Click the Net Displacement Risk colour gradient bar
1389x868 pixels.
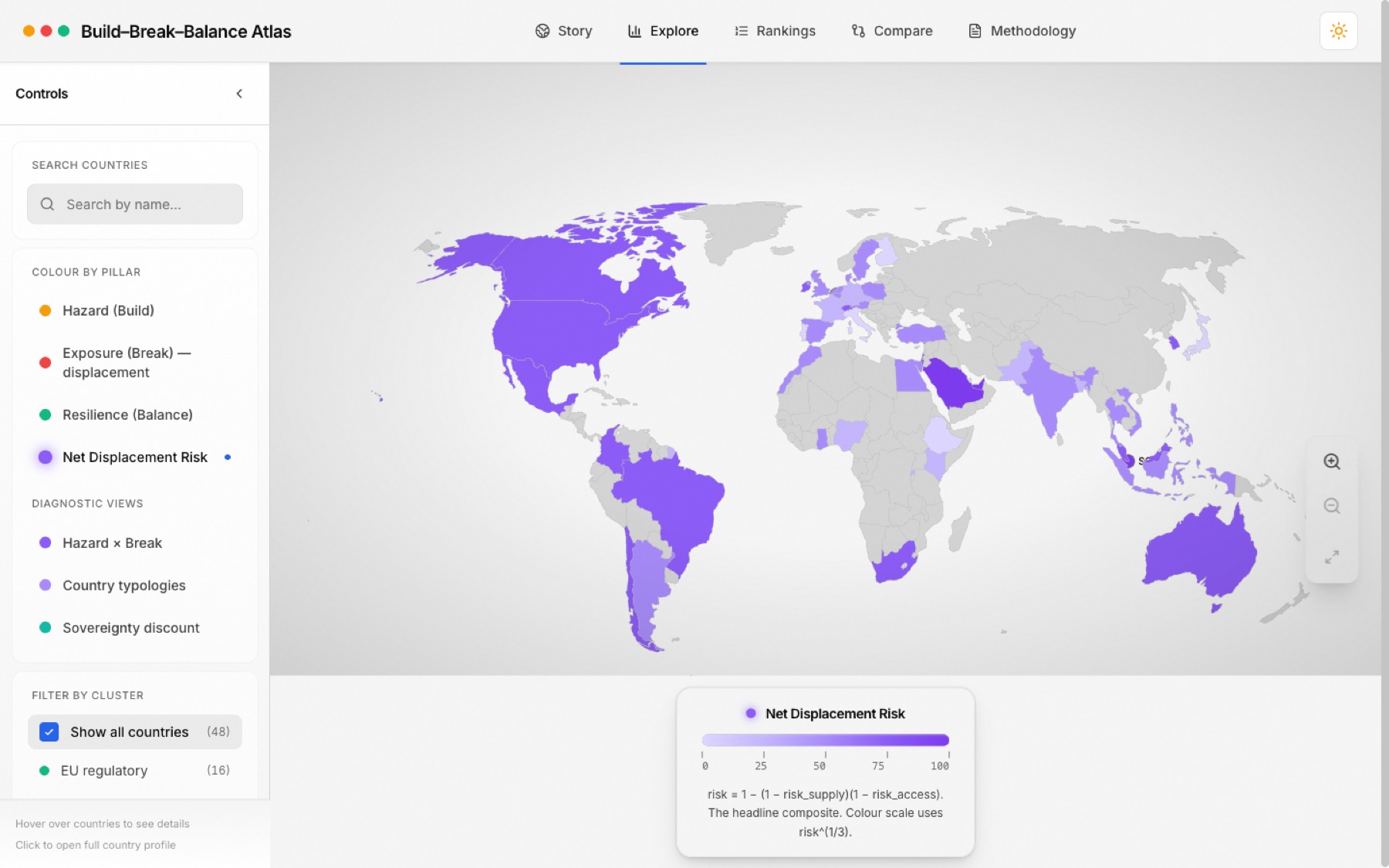coord(825,740)
